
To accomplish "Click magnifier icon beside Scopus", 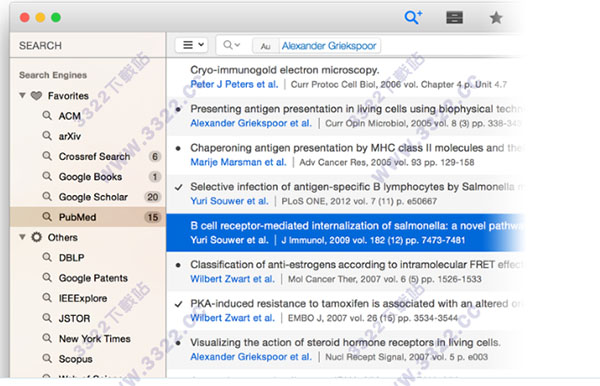I will tap(47, 358).
